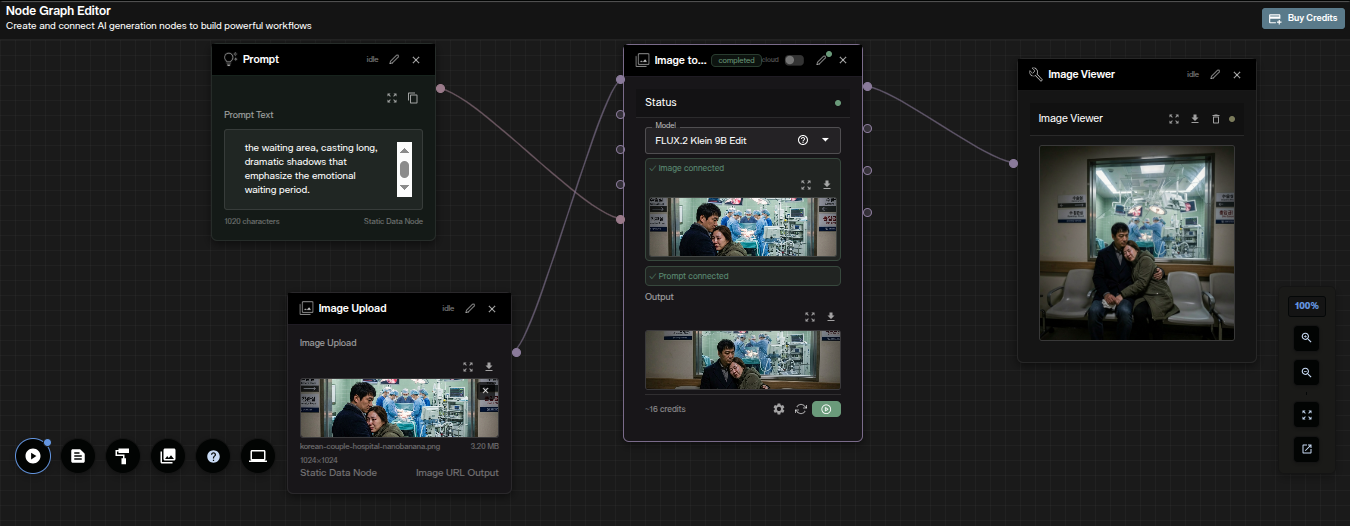Click the Prompt node title
Image resolution: width=1350 pixels, height=526 pixels.
tap(261, 60)
